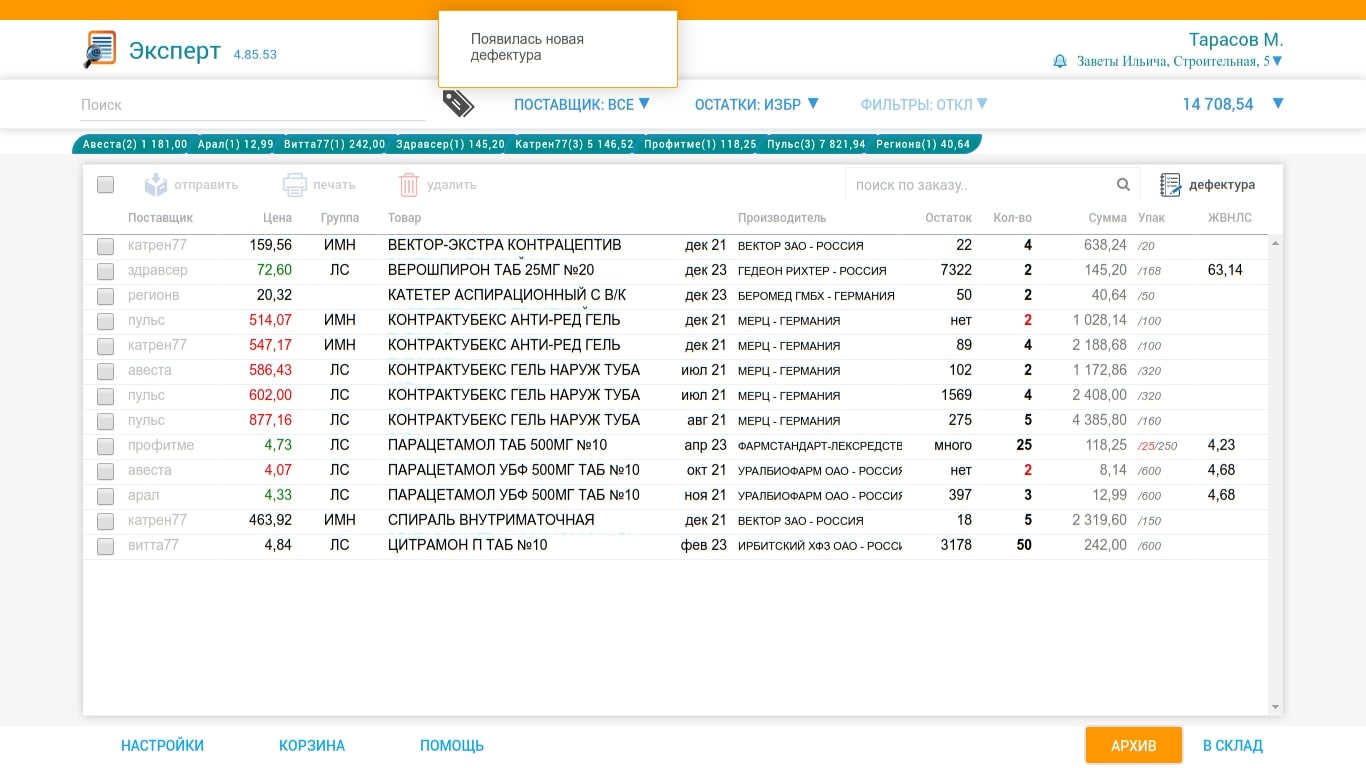Click the КАТЕТЕР АСПИРАЦИОННЫЙ С В/К product
1366x768 pixels.
tap(507, 295)
